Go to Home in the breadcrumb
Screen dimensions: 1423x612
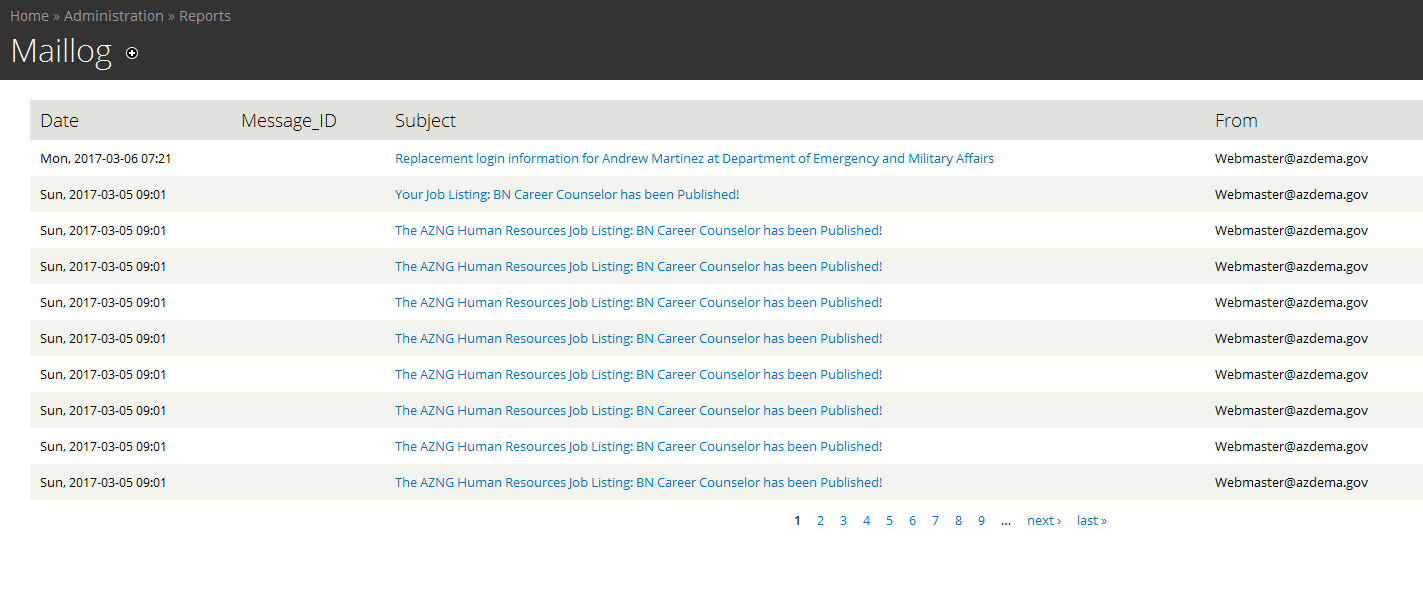29,16
